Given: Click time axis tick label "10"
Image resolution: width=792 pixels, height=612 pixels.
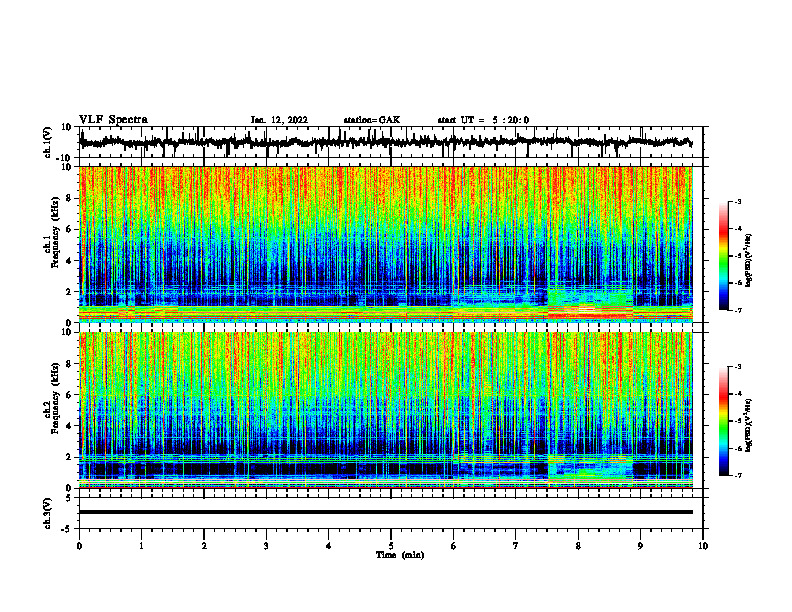Looking at the screenshot, I should 703,546.
